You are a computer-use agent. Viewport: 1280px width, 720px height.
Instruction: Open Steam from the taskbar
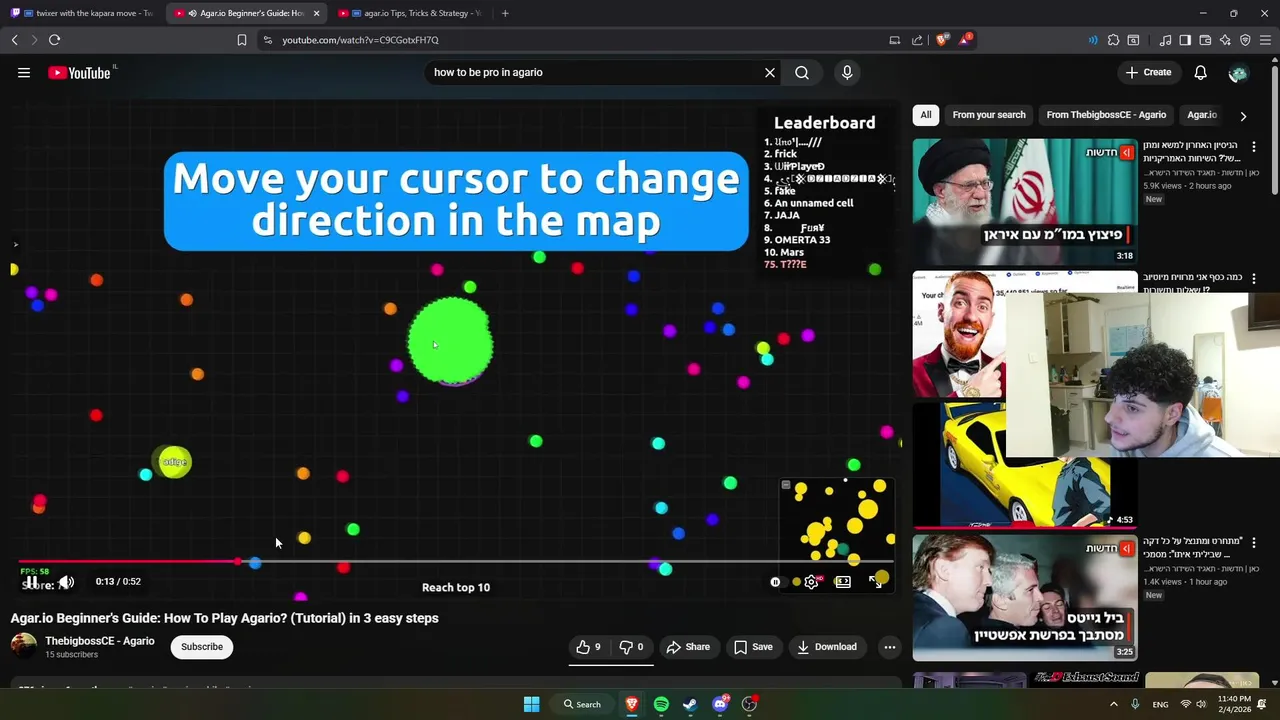(x=690, y=704)
